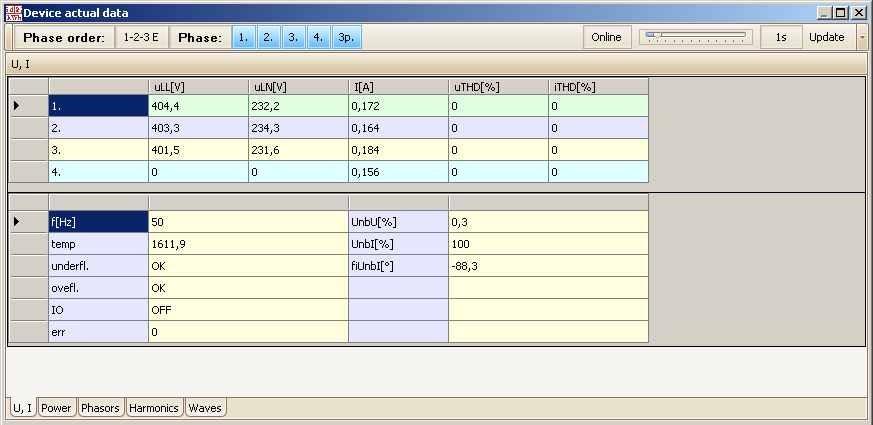This screenshot has width=873, height=425.
Task: Select the underfl. row label
Action: coord(98,266)
